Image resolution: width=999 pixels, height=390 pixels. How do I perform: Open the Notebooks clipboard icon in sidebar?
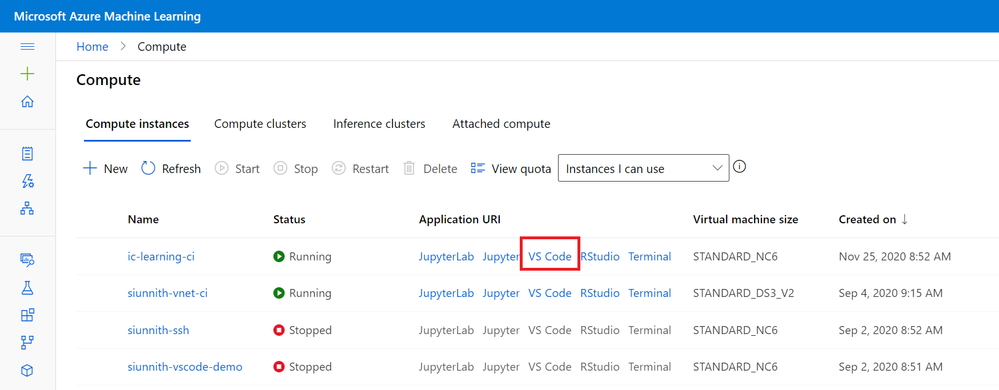(x=27, y=154)
